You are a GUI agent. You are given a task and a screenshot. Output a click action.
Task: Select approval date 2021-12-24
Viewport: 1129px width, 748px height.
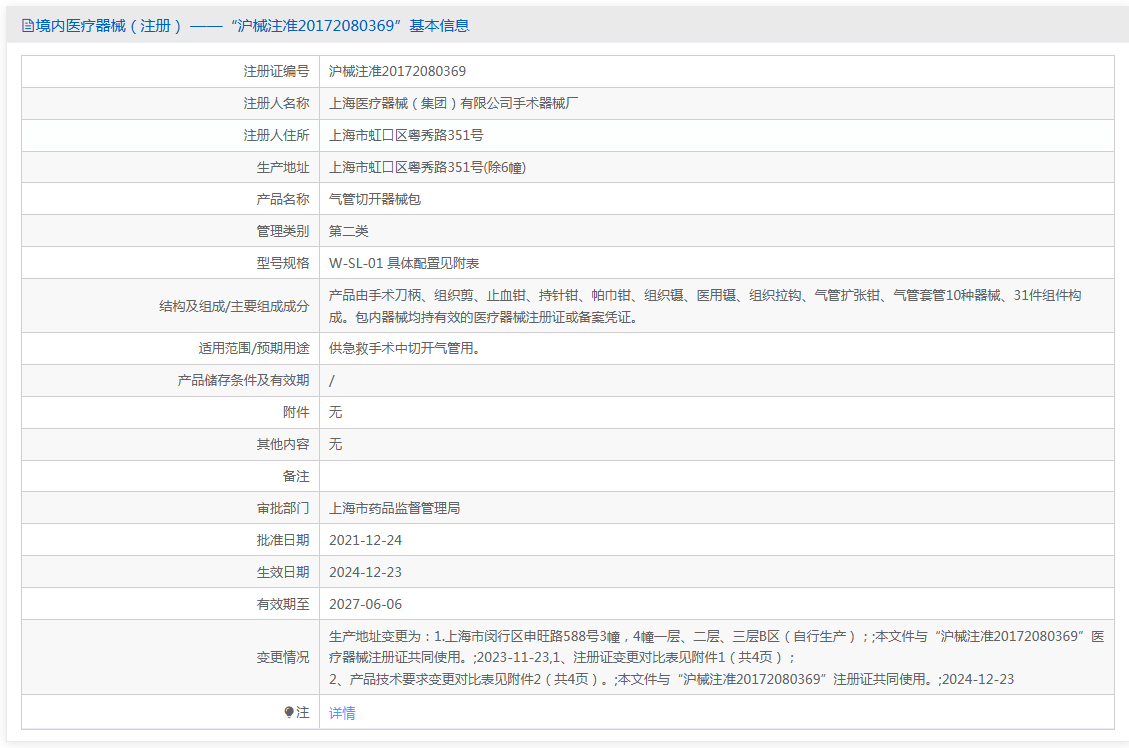pos(365,540)
